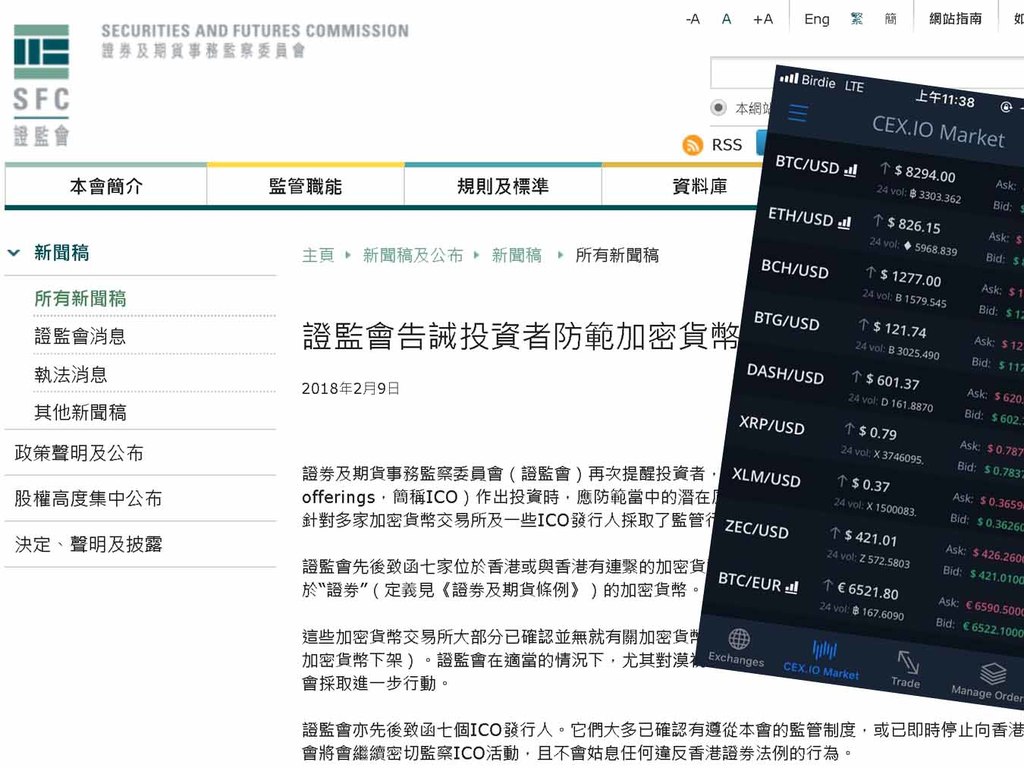Select 執法消息 in the sidebar
This screenshot has height=768, width=1024.
coord(71,375)
